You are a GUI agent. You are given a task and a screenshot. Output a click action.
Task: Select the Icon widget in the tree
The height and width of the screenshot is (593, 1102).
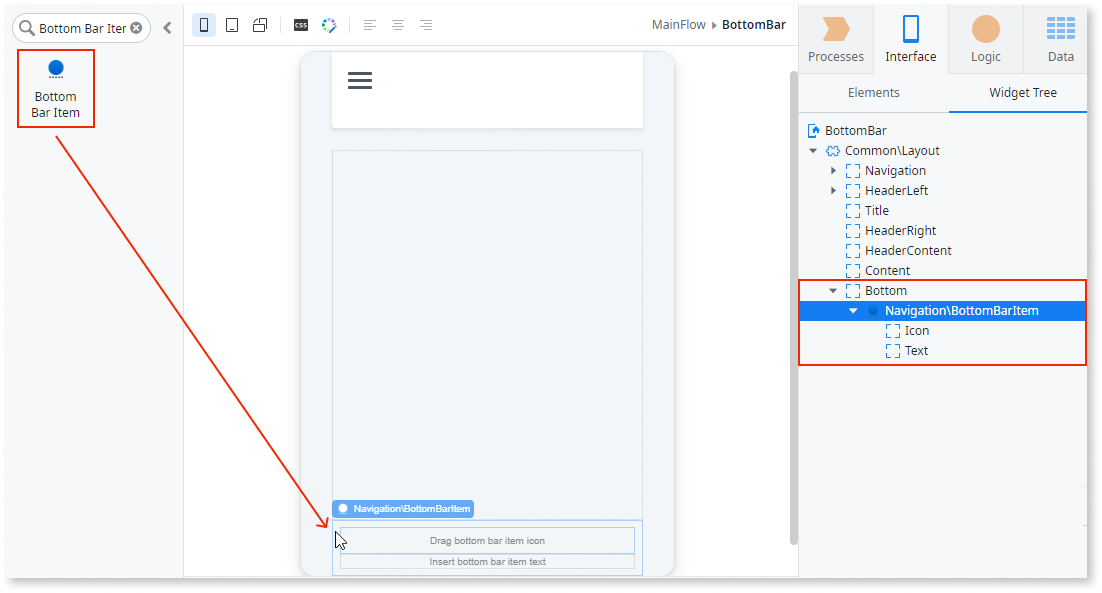918,330
